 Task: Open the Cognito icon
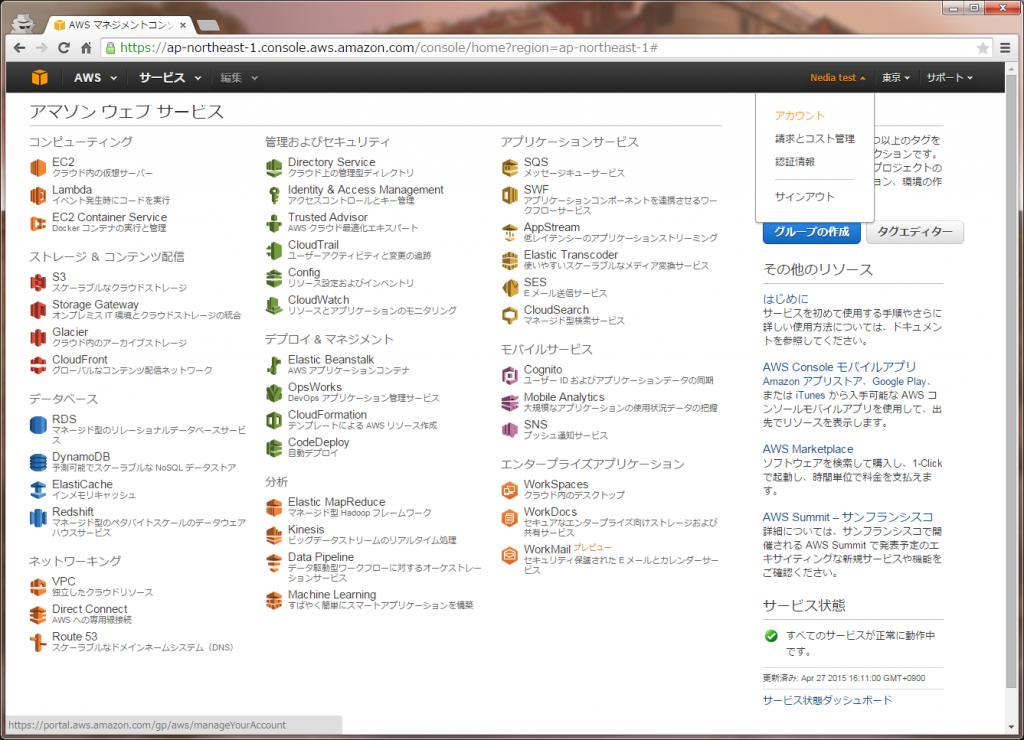pyautogui.click(x=509, y=376)
